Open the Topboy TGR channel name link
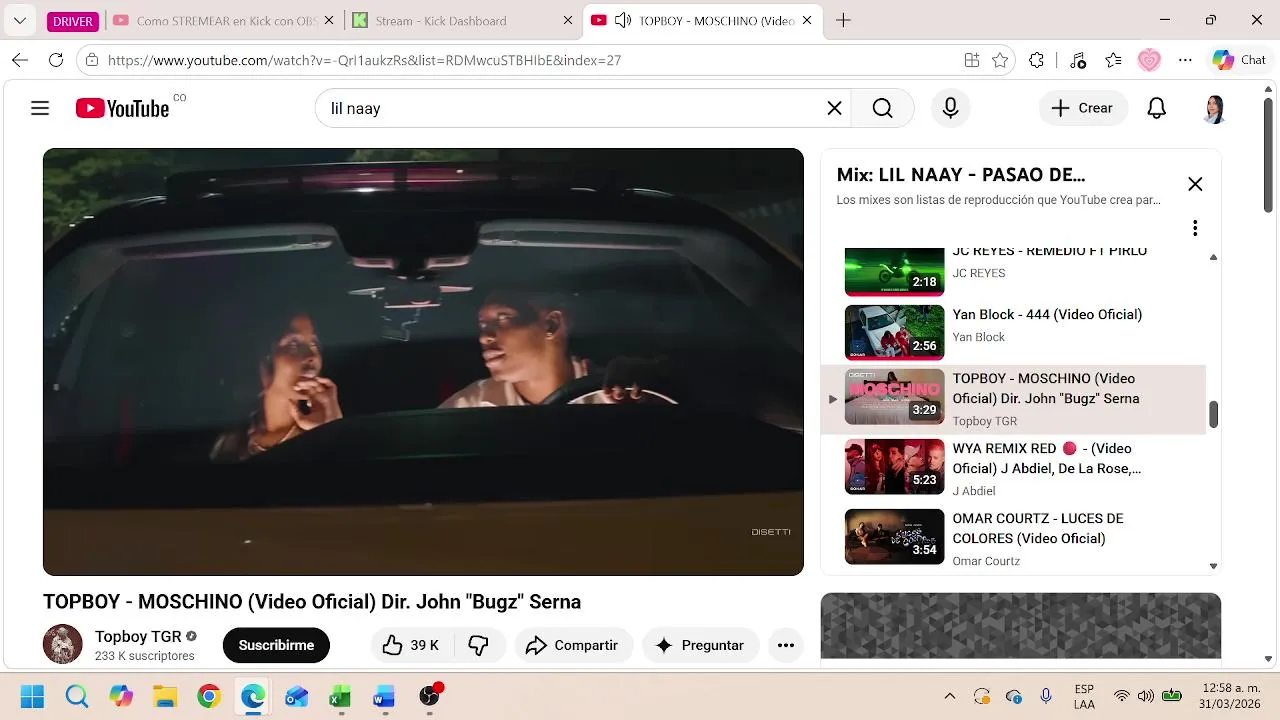Image resolution: width=1280 pixels, height=720 pixels. point(138,636)
